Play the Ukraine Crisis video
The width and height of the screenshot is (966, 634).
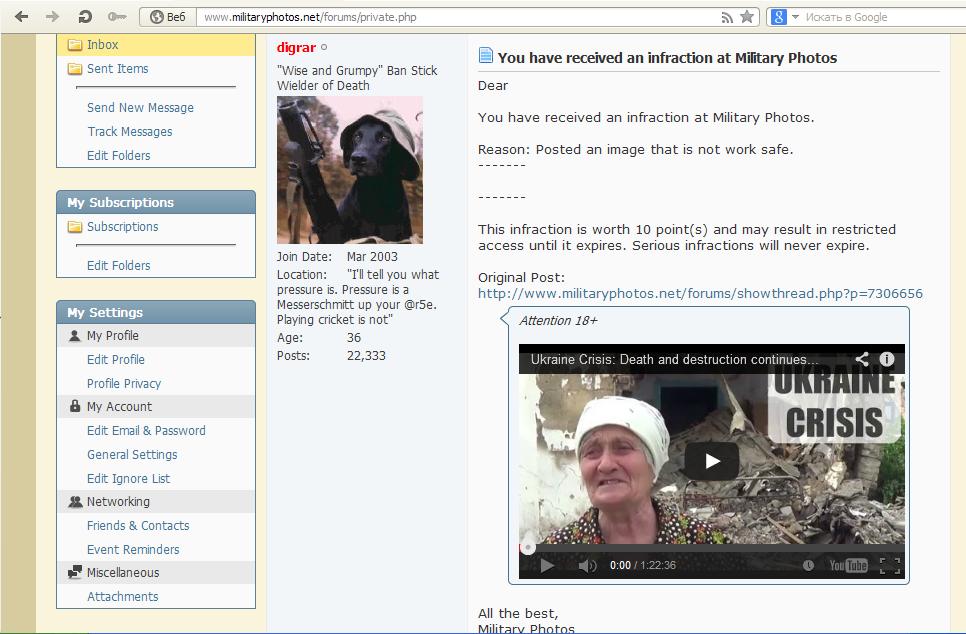coord(712,461)
